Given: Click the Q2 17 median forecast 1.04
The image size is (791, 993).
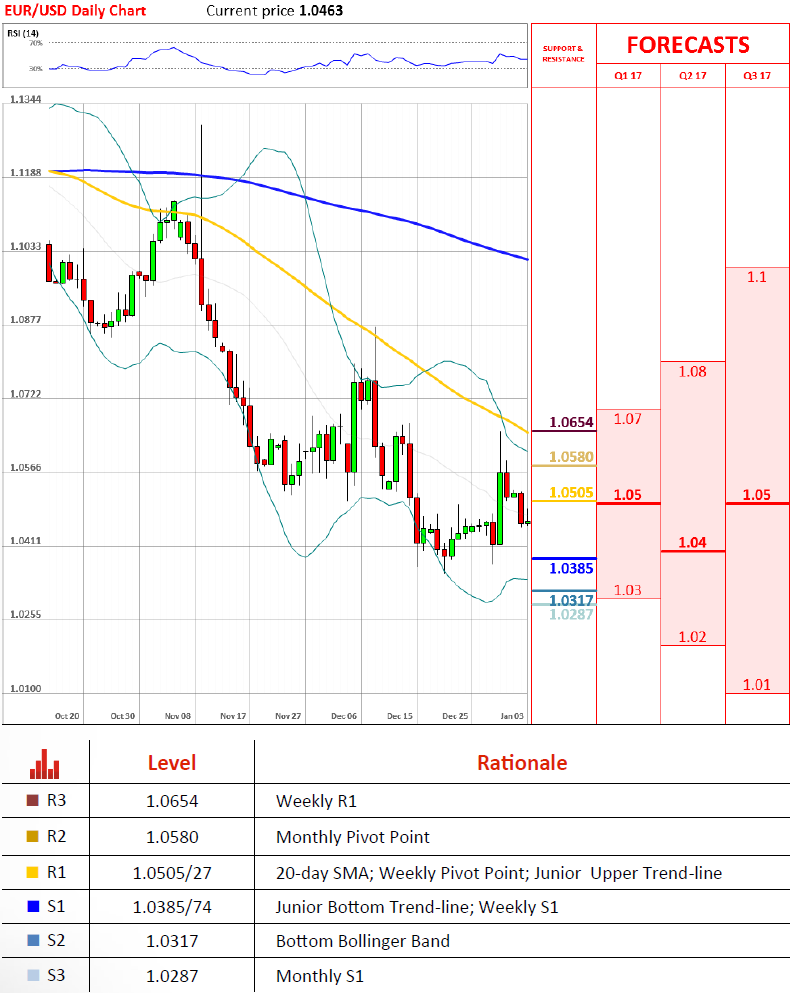Looking at the screenshot, I should tap(692, 543).
